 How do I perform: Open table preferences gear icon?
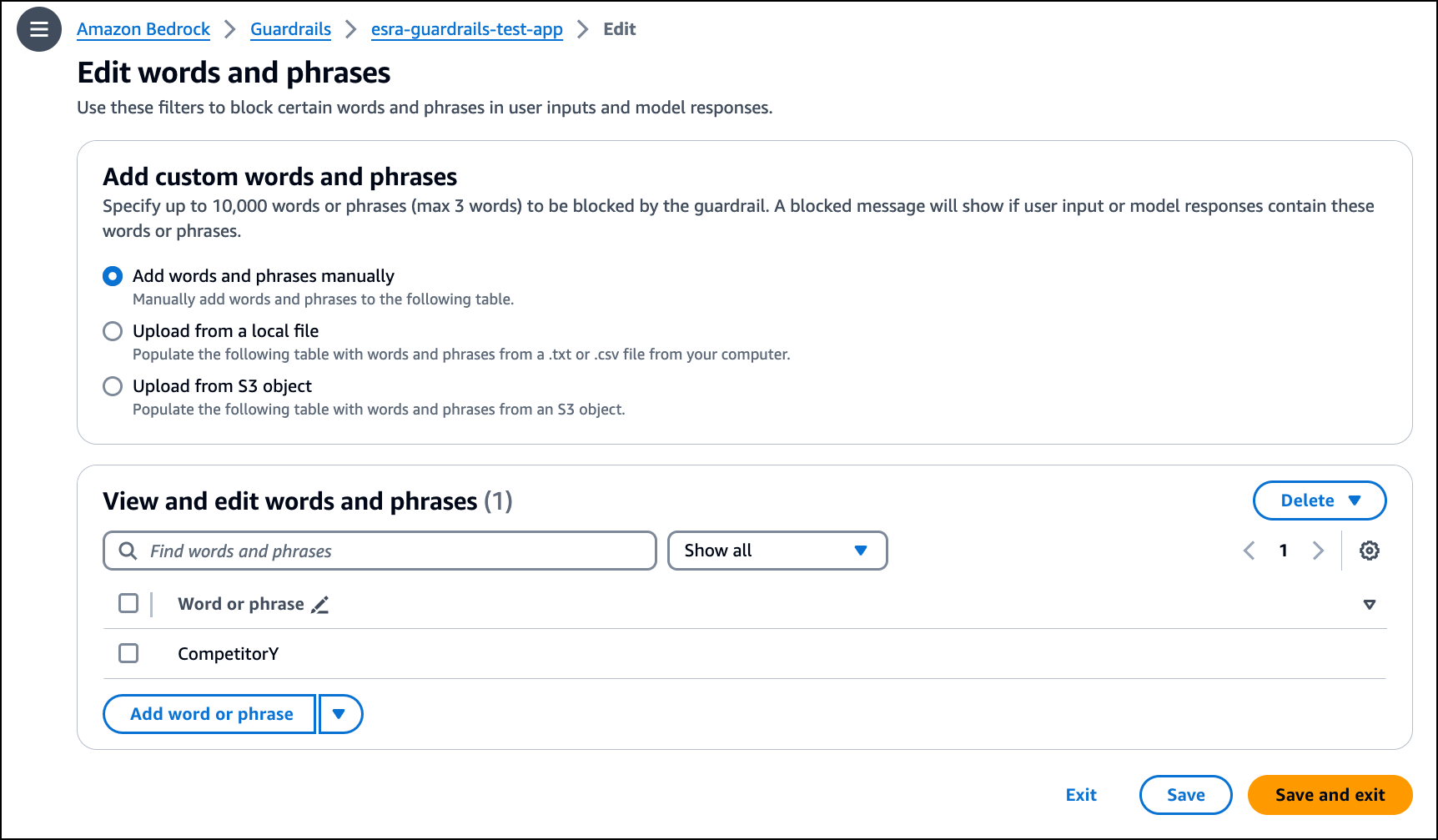pos(1369,551)
